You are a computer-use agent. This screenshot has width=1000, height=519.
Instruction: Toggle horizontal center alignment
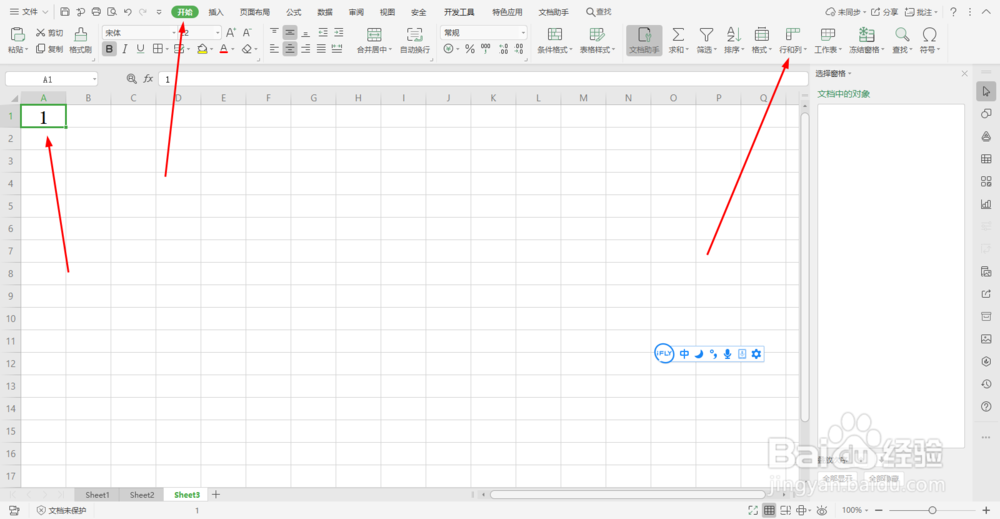pos(290,49)
